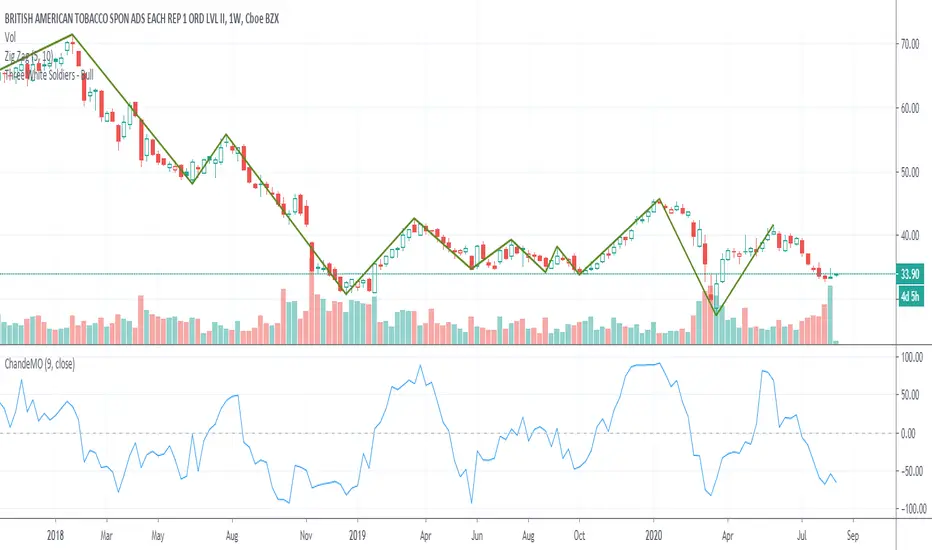This screenshot has height=550, width=932.
Task: Click the Nov label on time axis
Action: (306, 536)
